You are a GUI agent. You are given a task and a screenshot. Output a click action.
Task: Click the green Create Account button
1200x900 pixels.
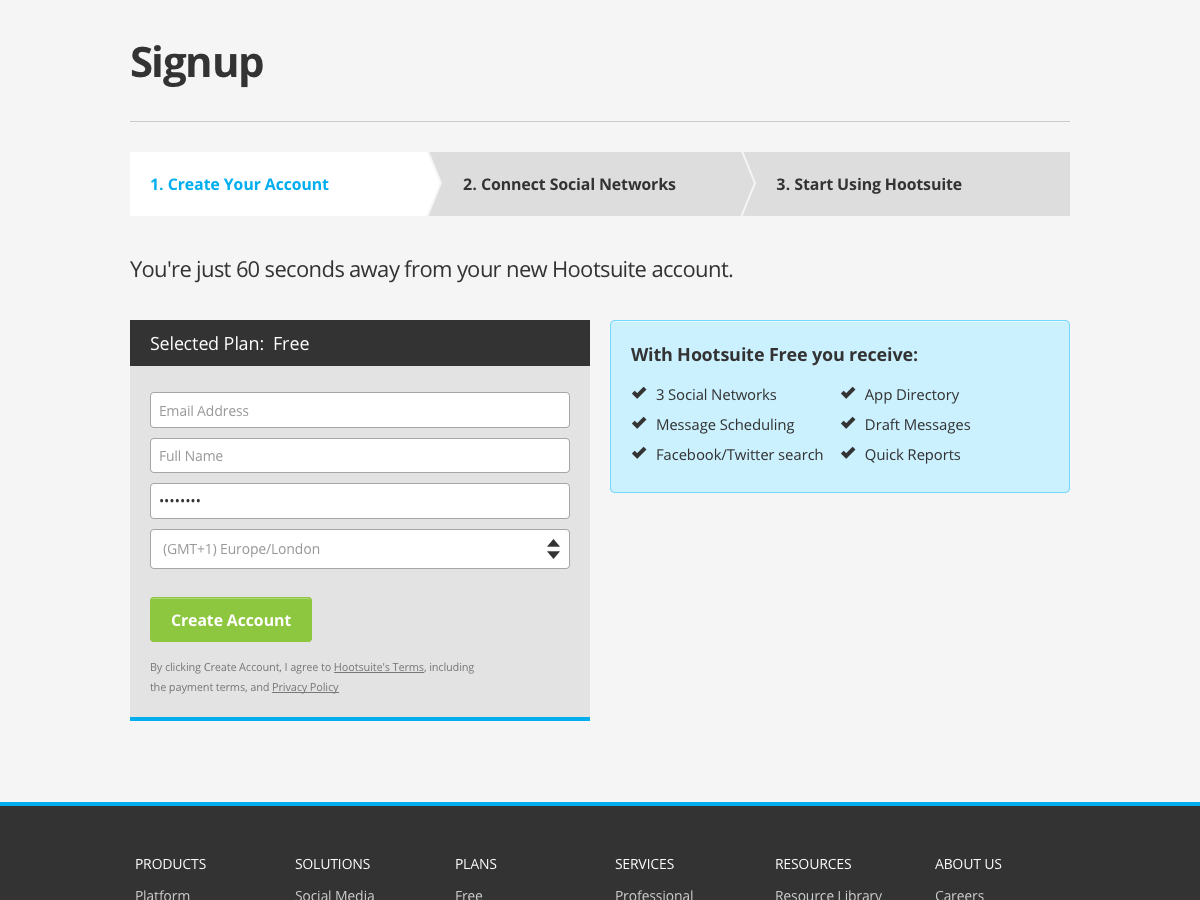point(231,620)
